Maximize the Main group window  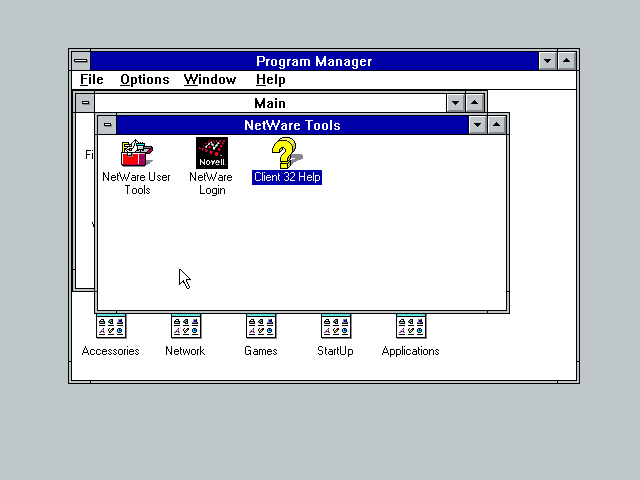pos(474,103)
